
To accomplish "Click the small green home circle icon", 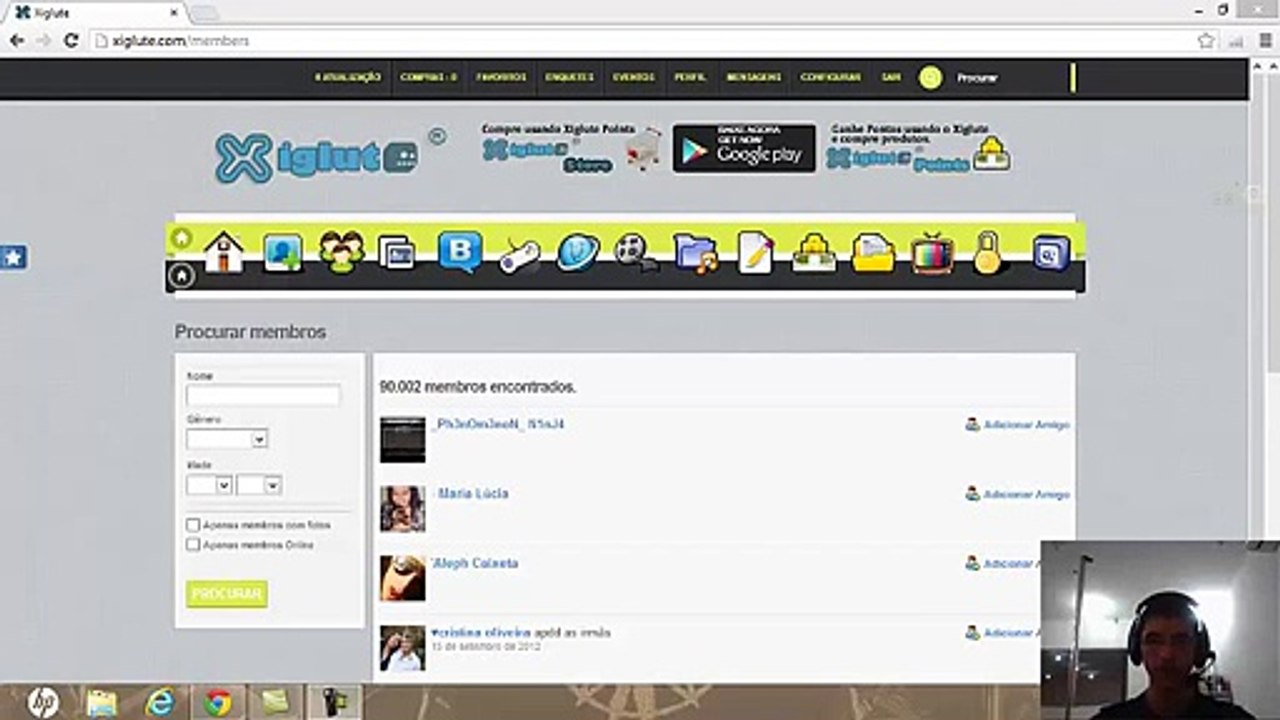I will pos(181,238).
